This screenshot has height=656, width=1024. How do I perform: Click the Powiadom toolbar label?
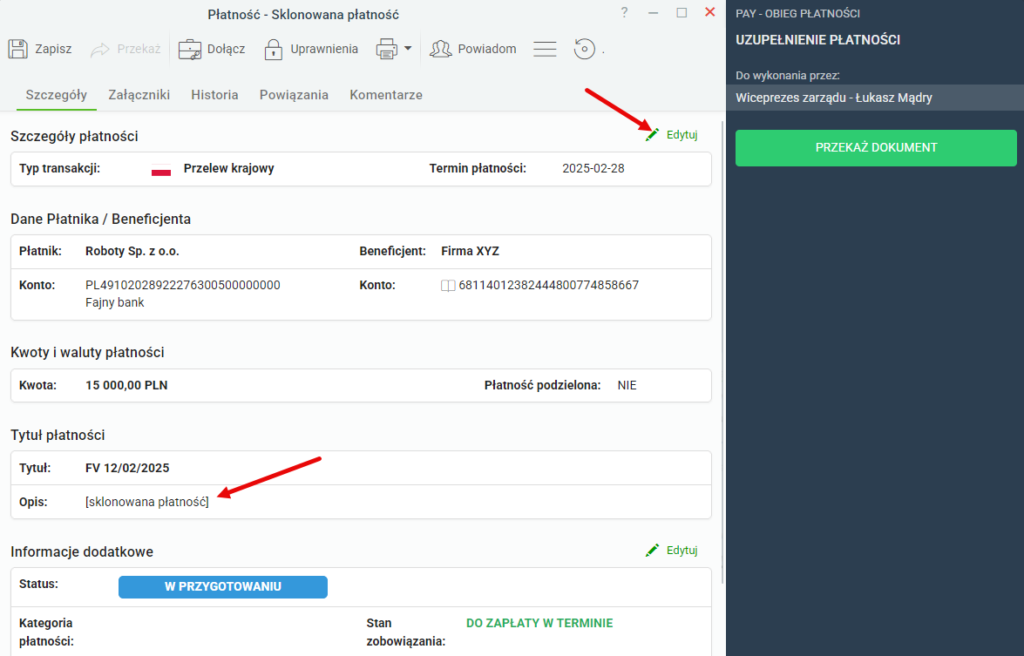(487, 49)
